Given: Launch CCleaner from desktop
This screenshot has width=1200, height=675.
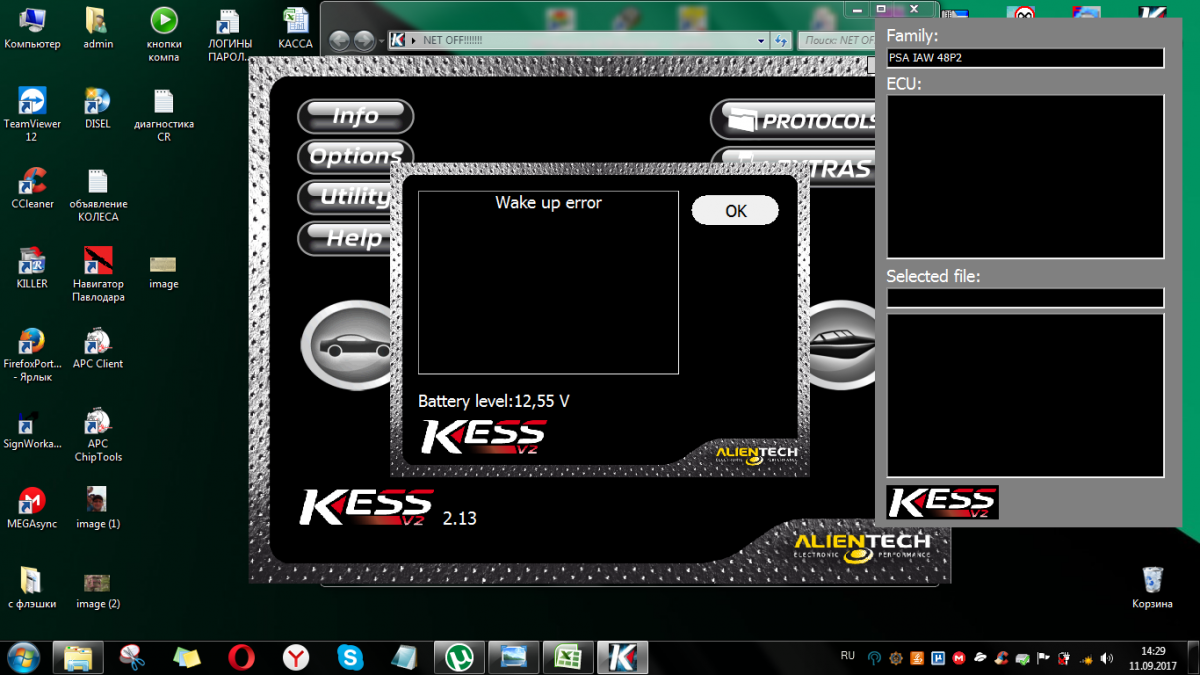Looking at the screenshot, I should click(32, 188).
